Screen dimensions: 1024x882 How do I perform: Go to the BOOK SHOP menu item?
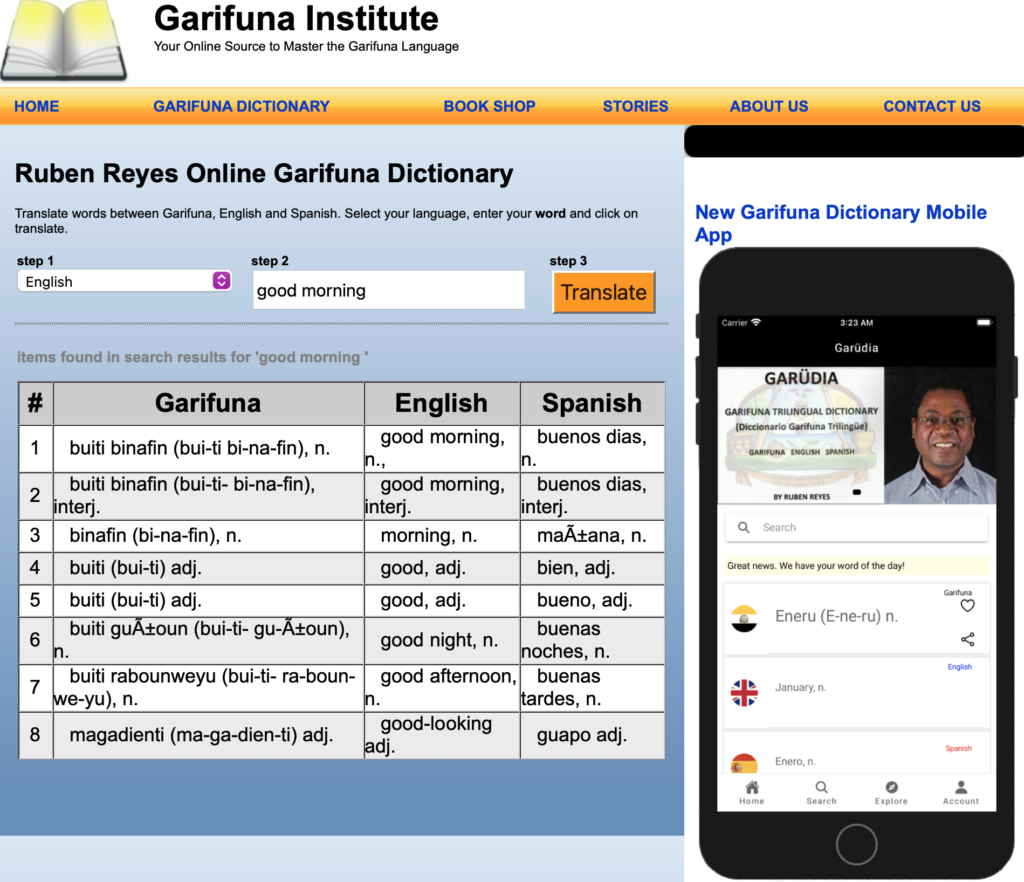tap(489, 106)
